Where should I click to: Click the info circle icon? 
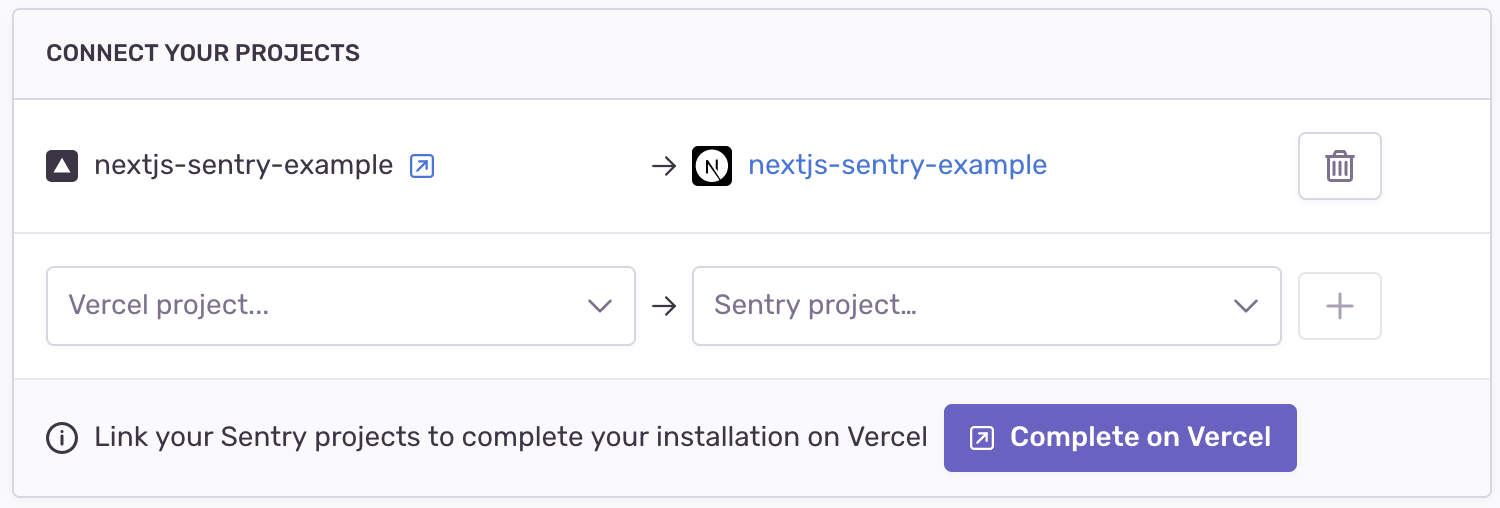[x=62, y=438]
